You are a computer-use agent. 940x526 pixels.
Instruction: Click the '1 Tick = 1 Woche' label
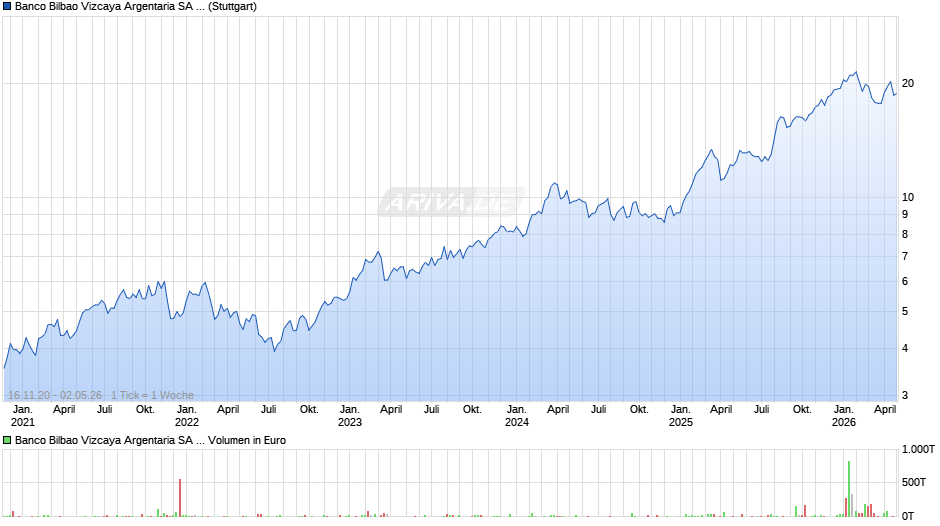click(x=152, y=395)
